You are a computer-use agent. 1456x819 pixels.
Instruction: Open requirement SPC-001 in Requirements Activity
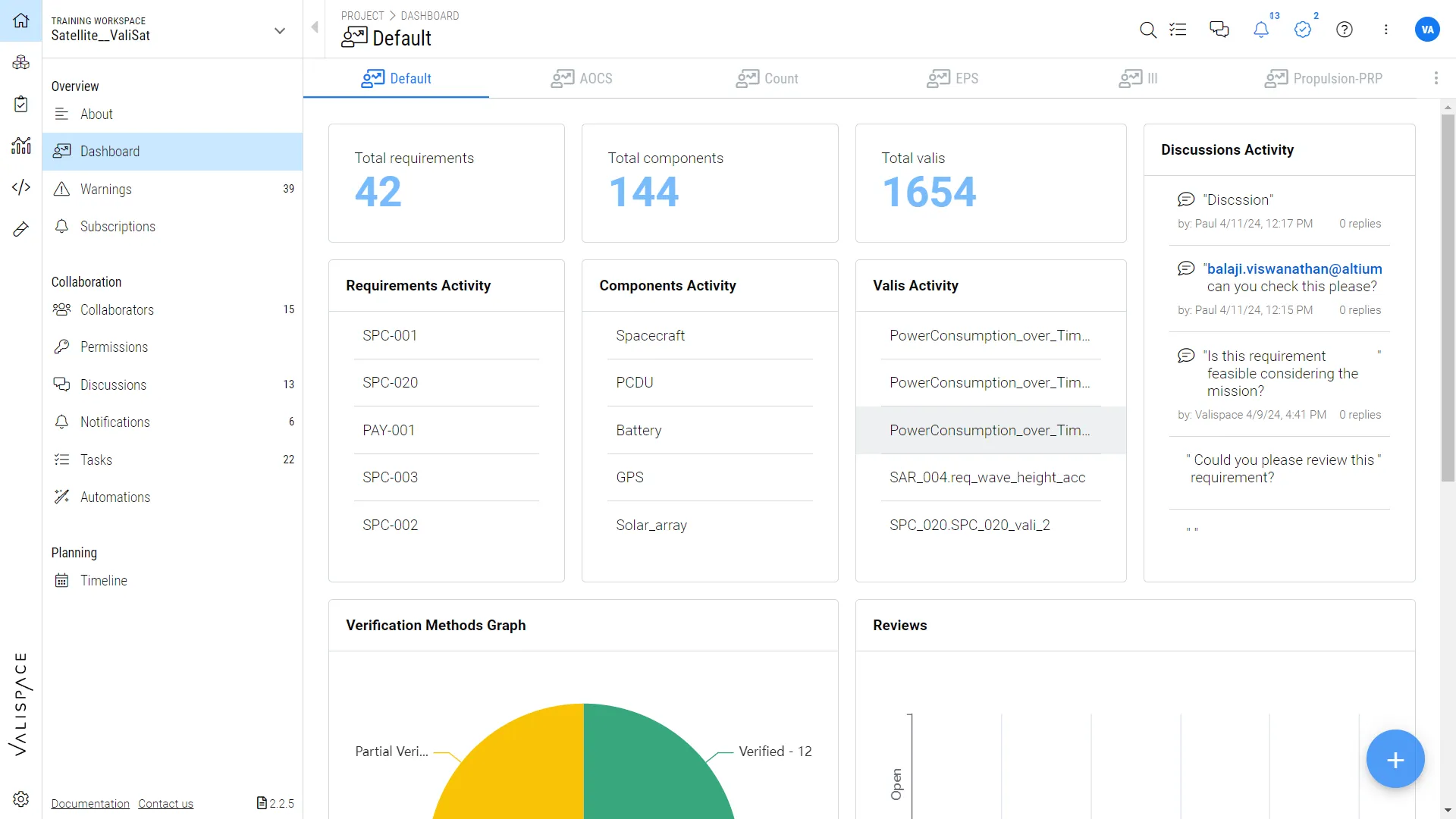390,334
